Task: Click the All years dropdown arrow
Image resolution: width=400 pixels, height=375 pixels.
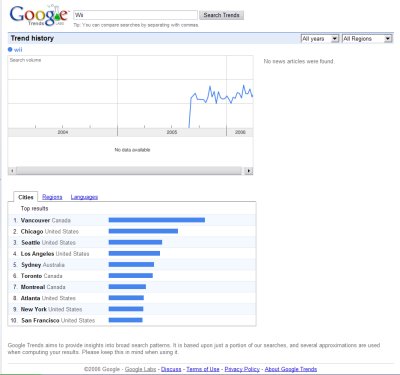Action: (x=335, y=39)
